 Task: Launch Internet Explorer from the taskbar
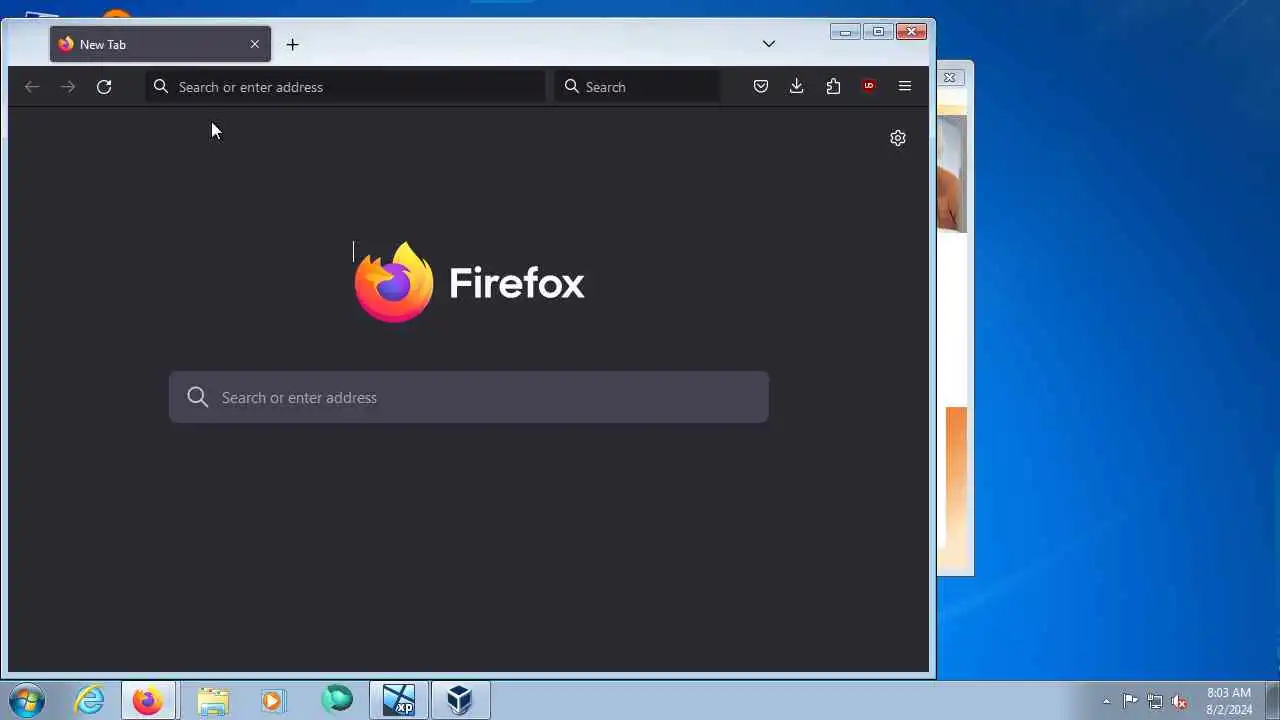pos(90,700)
